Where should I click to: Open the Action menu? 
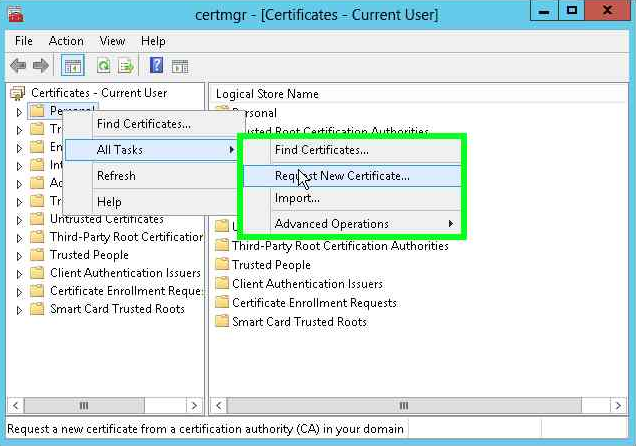point(66,41)
